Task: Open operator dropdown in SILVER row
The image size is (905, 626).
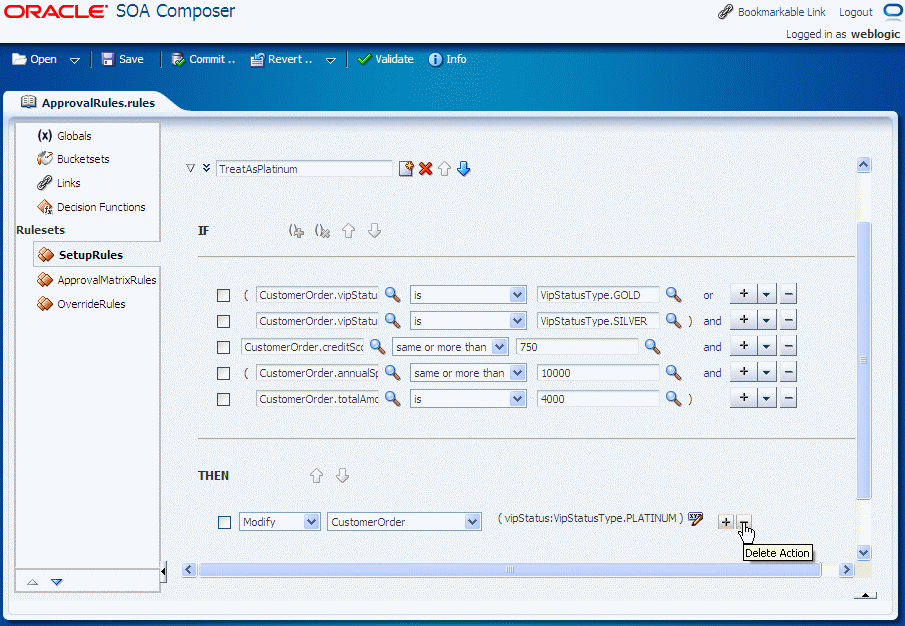Action: [517, 321]
